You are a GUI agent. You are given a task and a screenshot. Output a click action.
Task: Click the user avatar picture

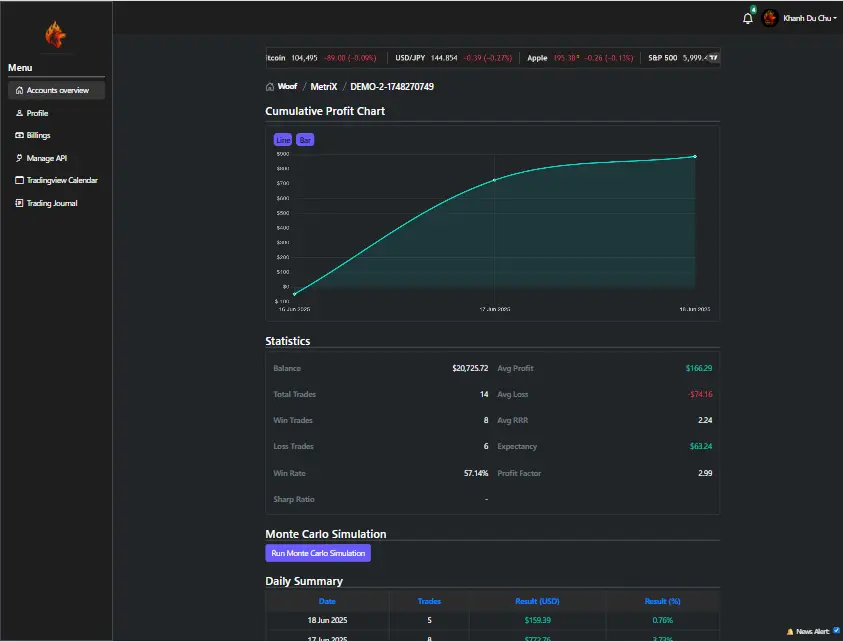[x=770, y=18]
